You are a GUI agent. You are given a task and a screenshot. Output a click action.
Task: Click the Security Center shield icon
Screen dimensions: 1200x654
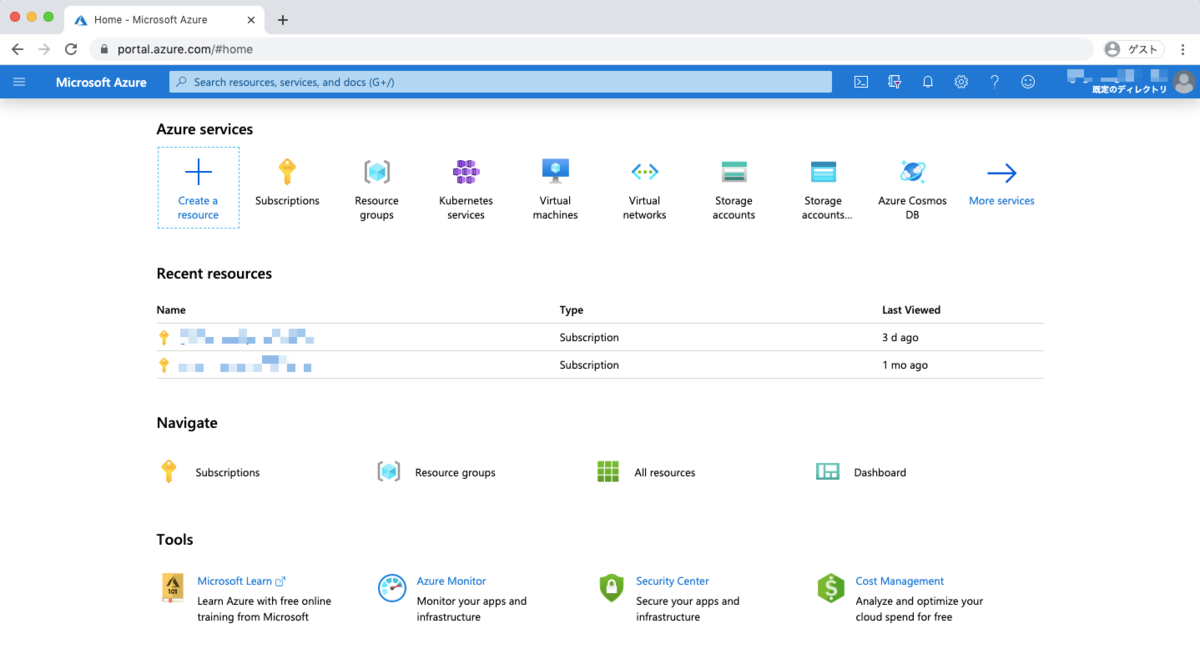tap(611, 588)
